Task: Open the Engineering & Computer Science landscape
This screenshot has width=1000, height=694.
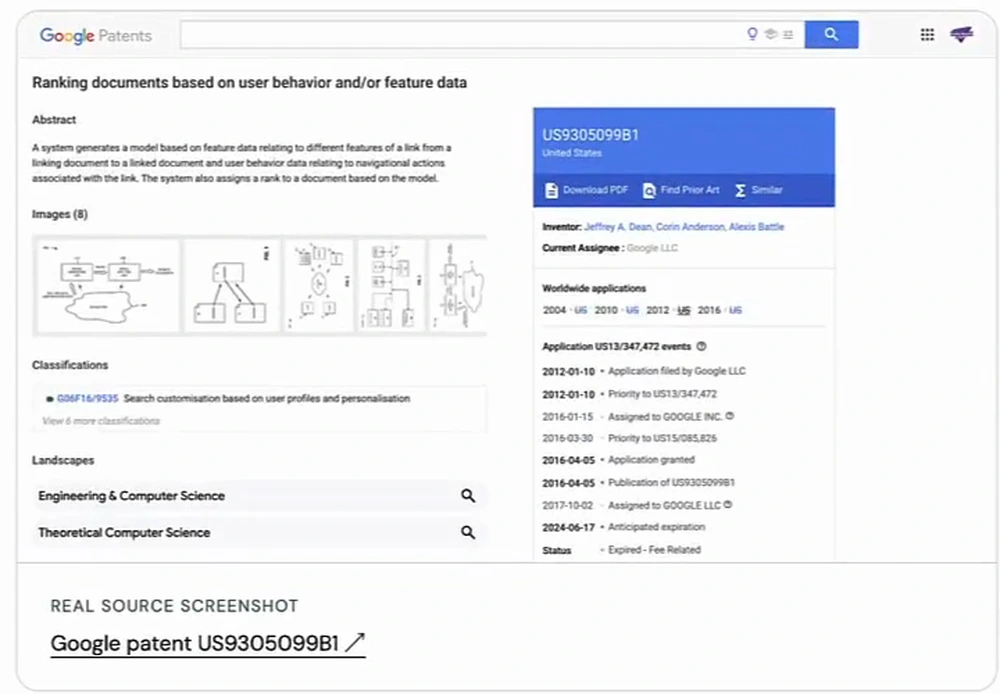Action: [258, 496]
